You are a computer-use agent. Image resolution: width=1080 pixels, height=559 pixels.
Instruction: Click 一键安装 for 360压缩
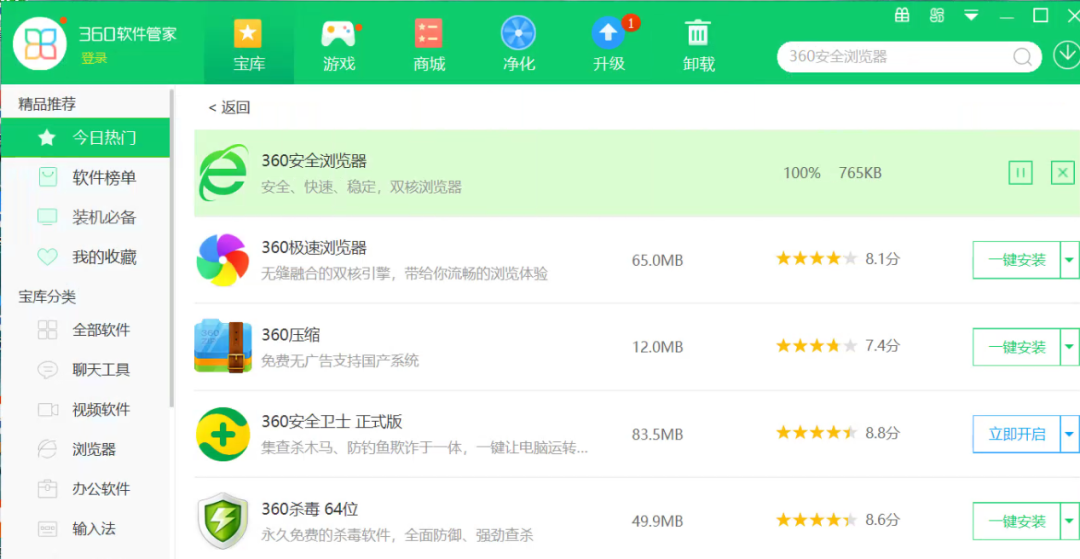click(1017, 347)
